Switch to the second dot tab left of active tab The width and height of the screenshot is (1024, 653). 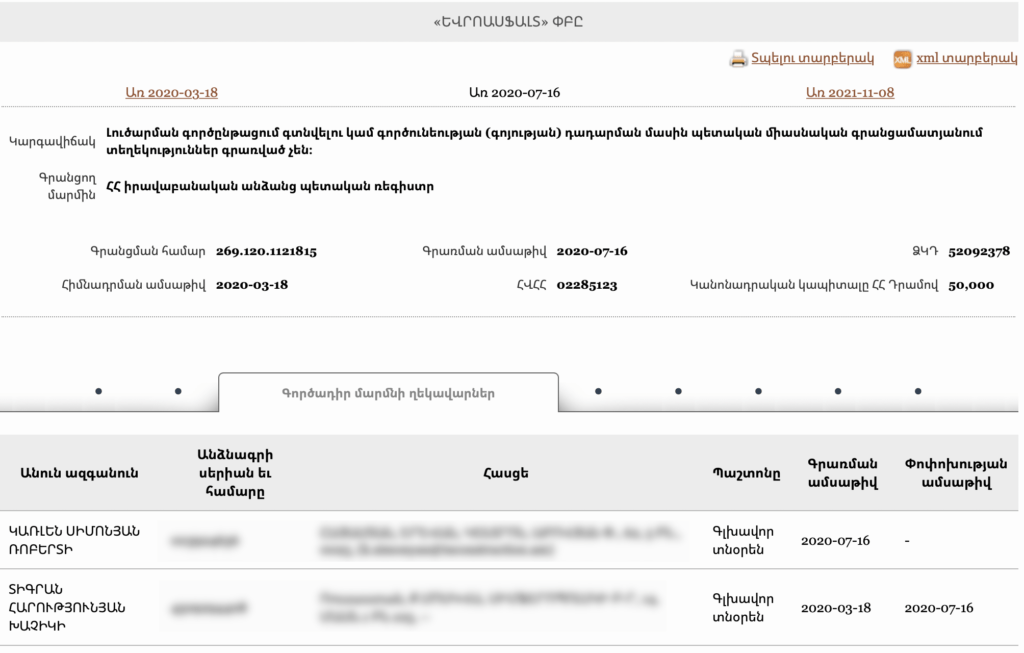click(x=178, y=391)
